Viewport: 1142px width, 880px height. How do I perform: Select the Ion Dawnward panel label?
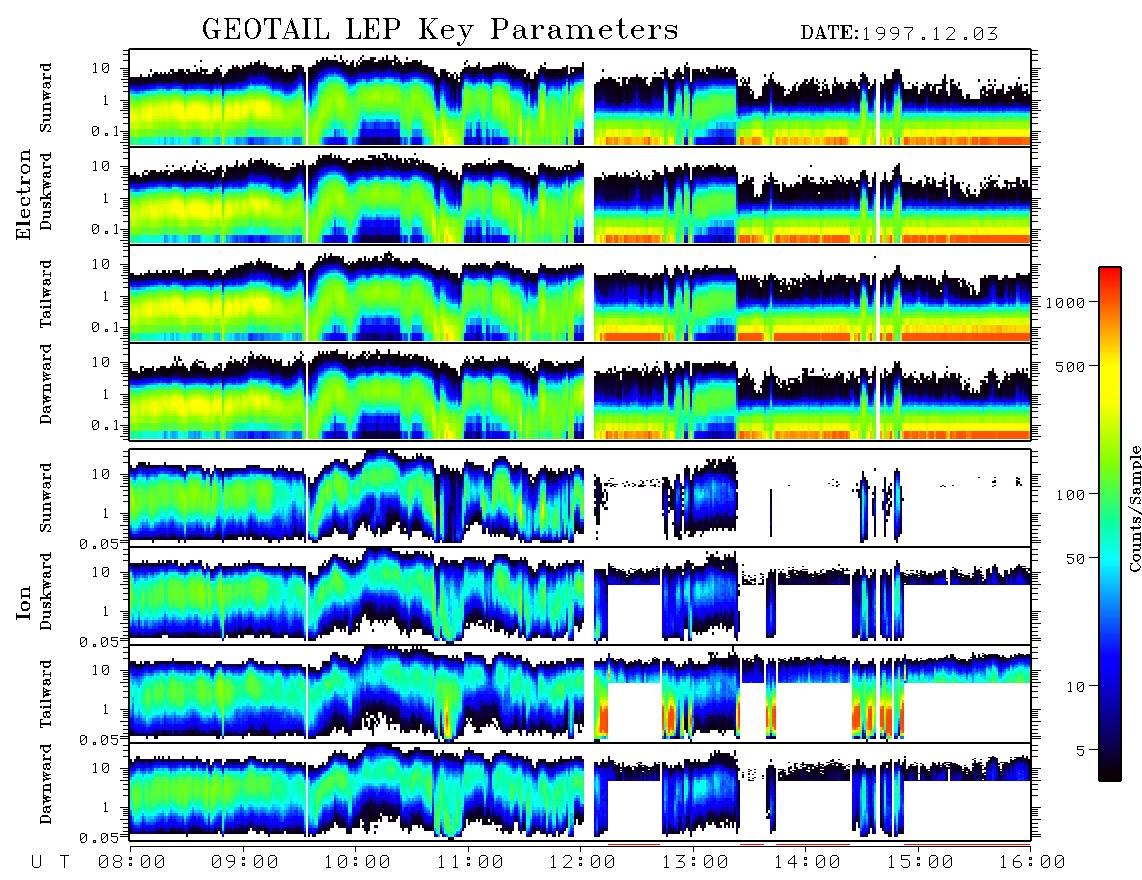(46, 784)
